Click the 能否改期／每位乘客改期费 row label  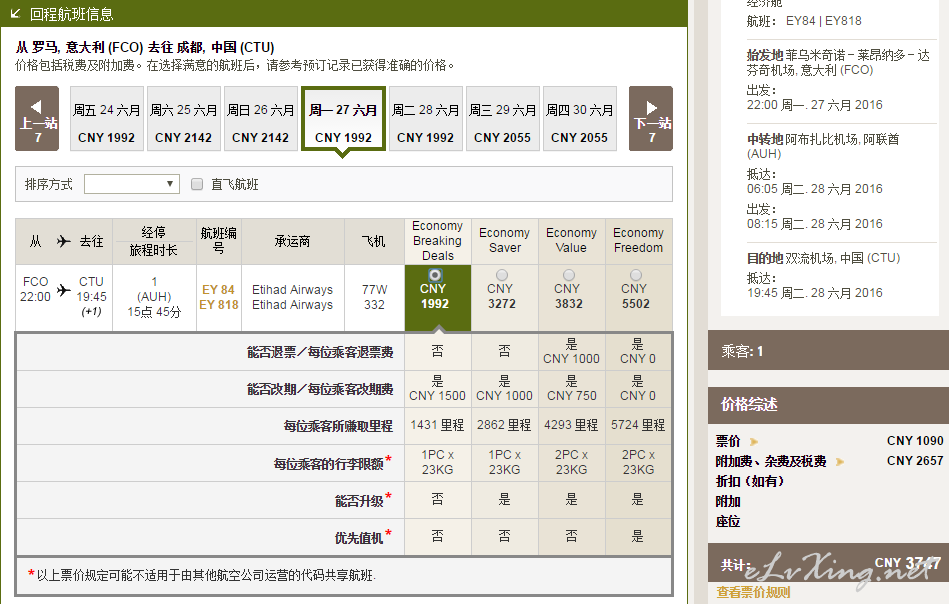coord(320,389)
